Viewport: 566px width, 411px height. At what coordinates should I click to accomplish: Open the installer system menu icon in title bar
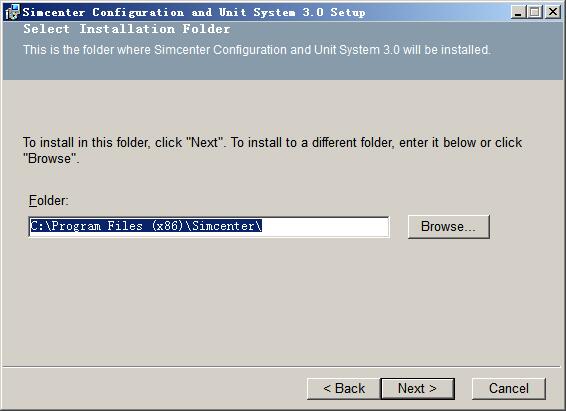coord(12,12)
